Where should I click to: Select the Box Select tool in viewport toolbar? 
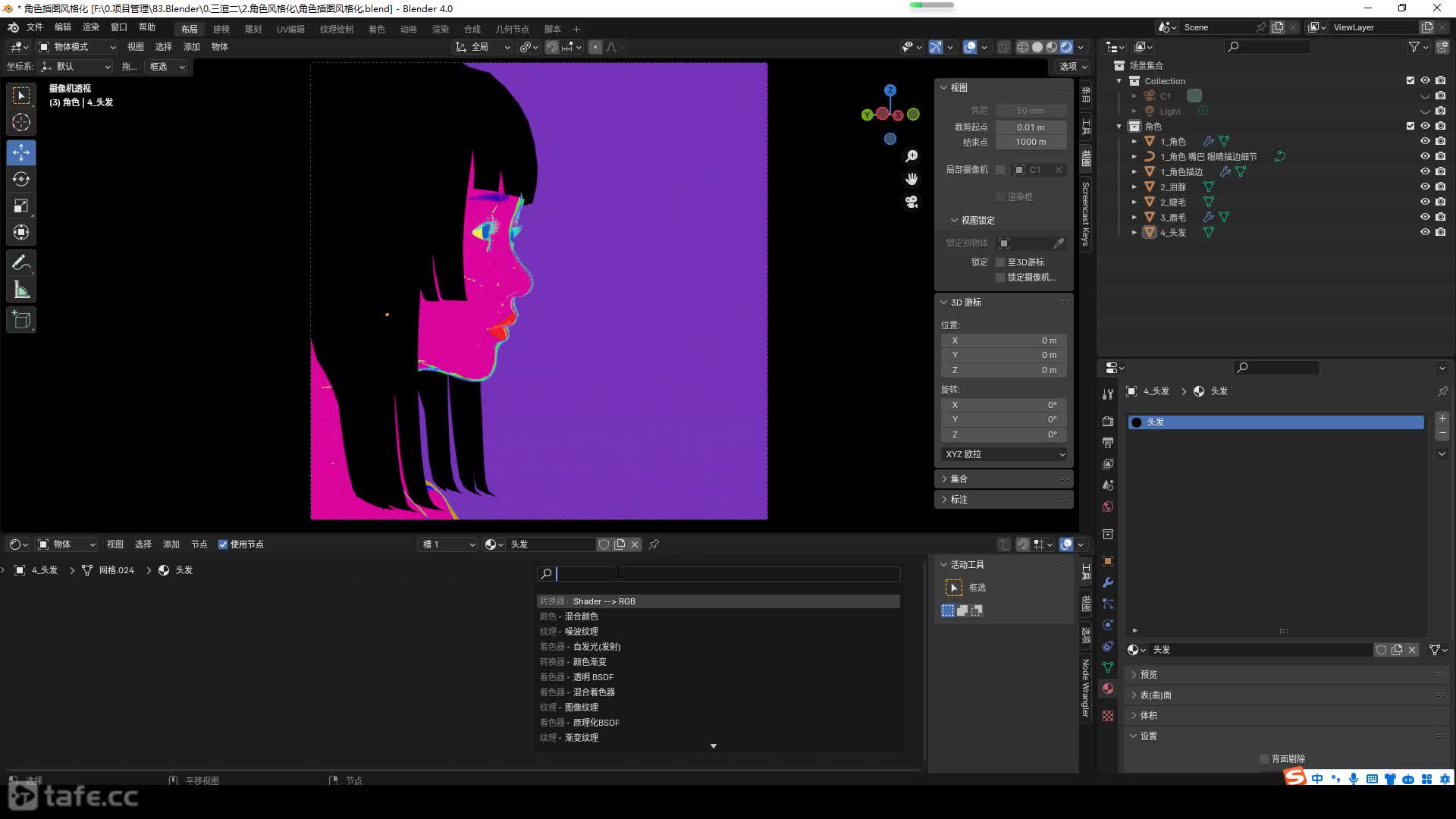21,96
